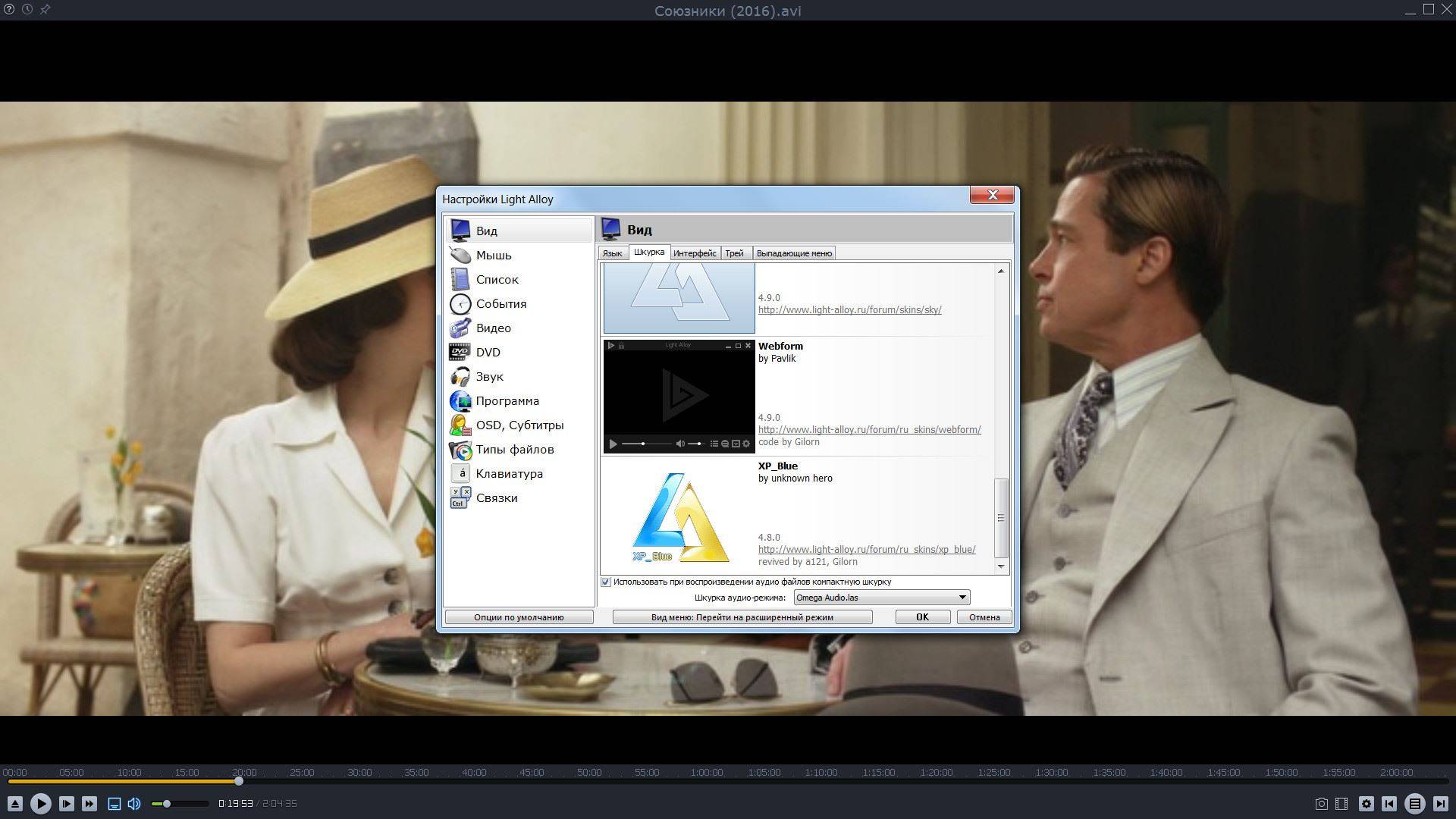Switch to the Шкурка tab
The width and height of the screenshot is (1456, 819).
click(649, 252)
